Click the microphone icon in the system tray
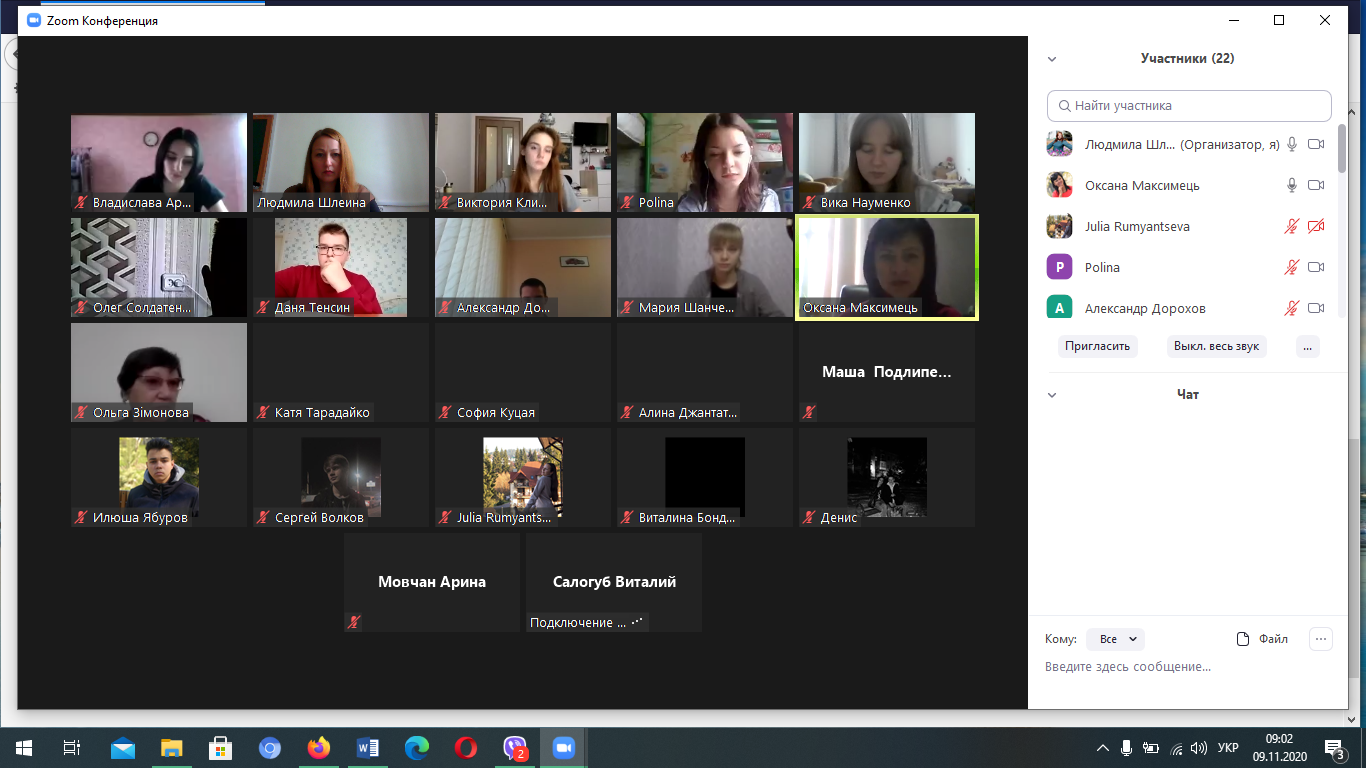 (x=1127, y=748)
